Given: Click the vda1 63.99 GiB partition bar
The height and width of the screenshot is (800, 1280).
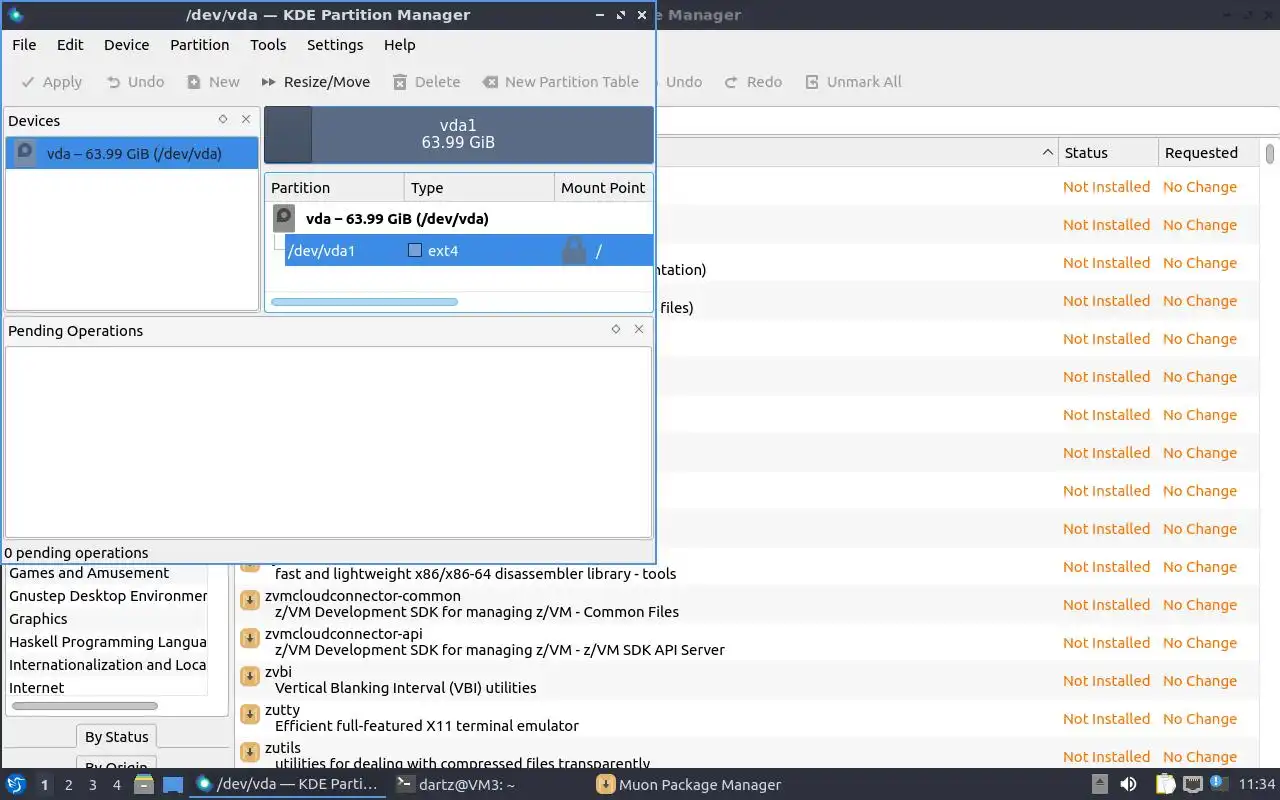Looking at the screenshot, I should tap(458, 134).
